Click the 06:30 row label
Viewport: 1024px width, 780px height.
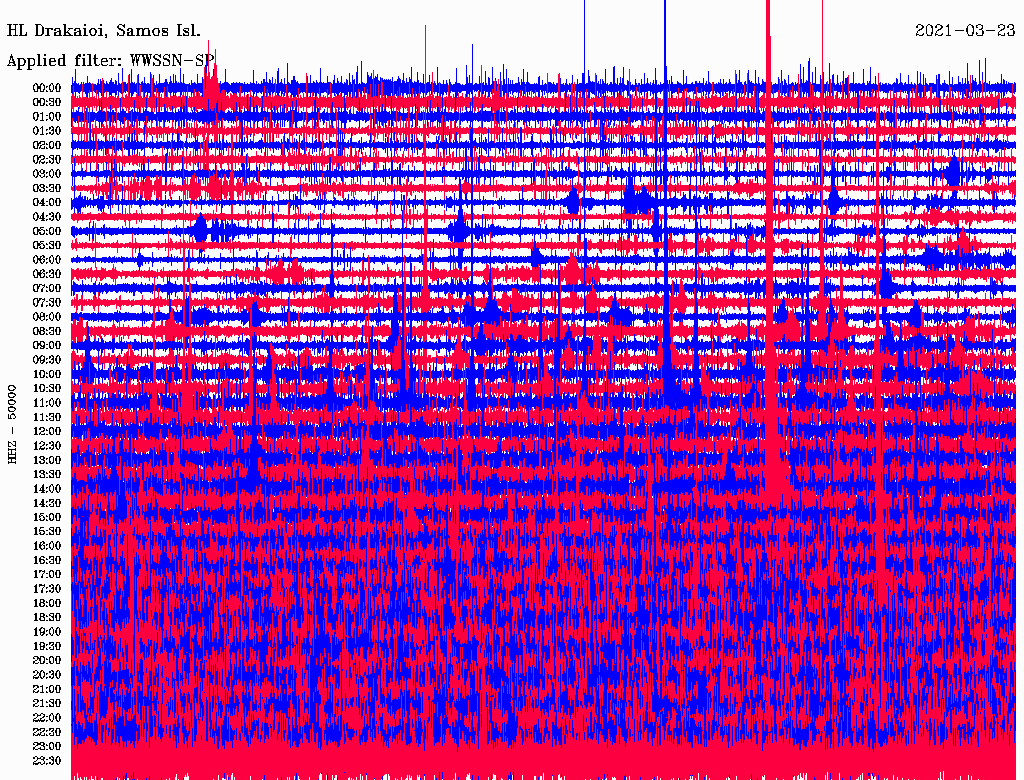[47, 274]
